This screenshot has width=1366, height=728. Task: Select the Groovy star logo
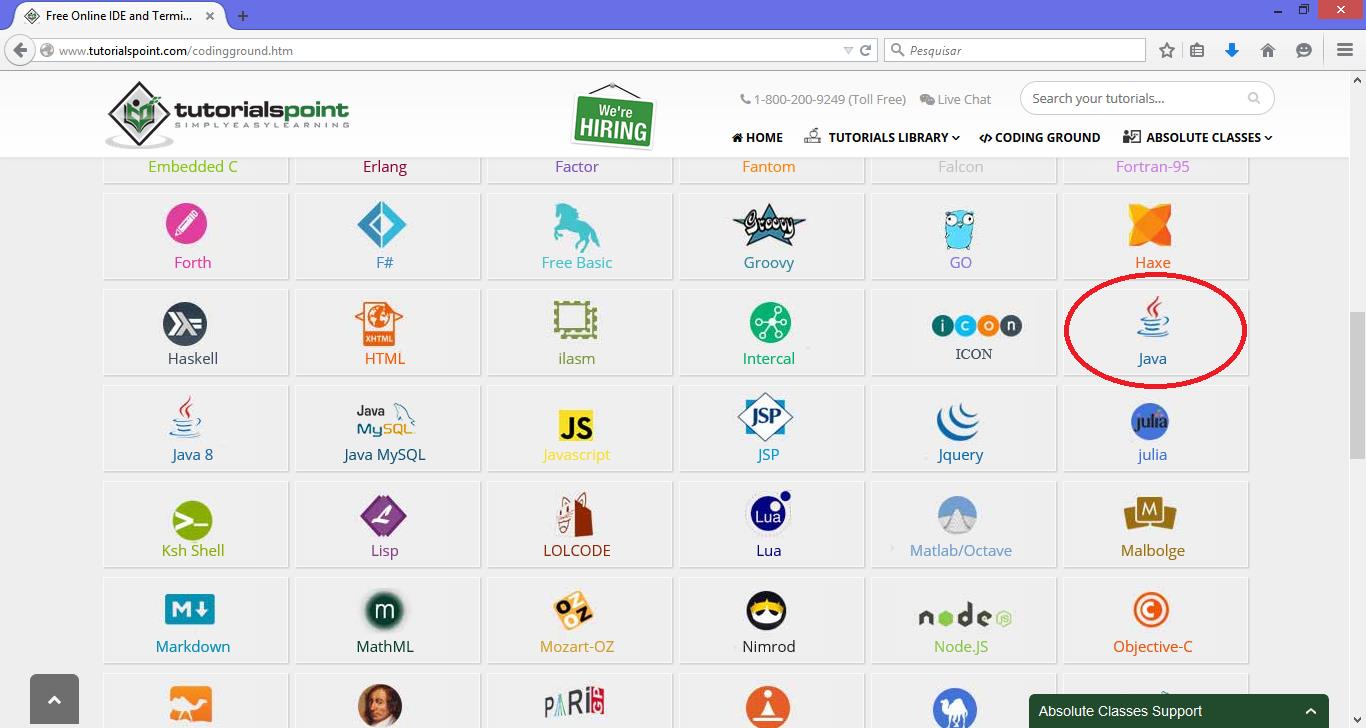768,225
